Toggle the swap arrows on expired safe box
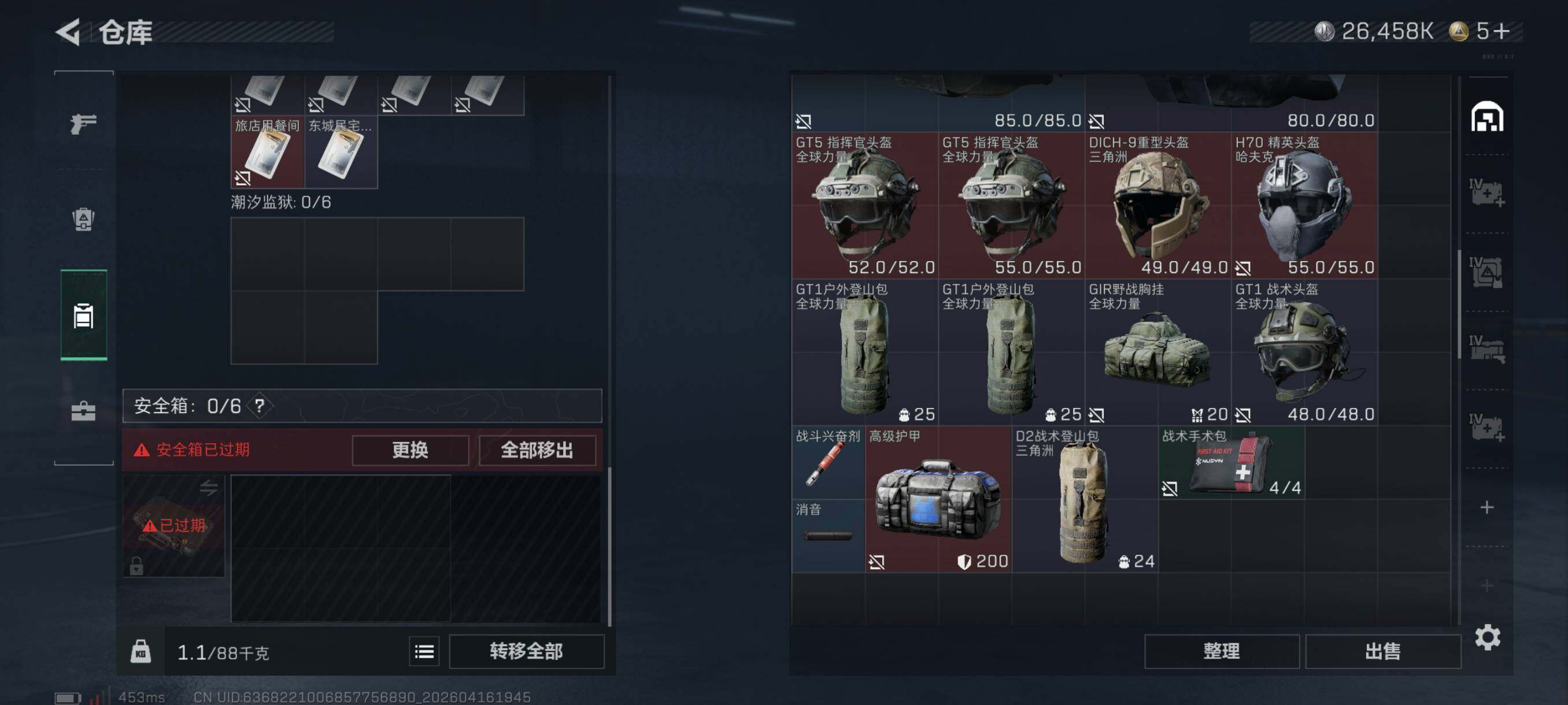The image size is (1568, 705). [208, 487]
